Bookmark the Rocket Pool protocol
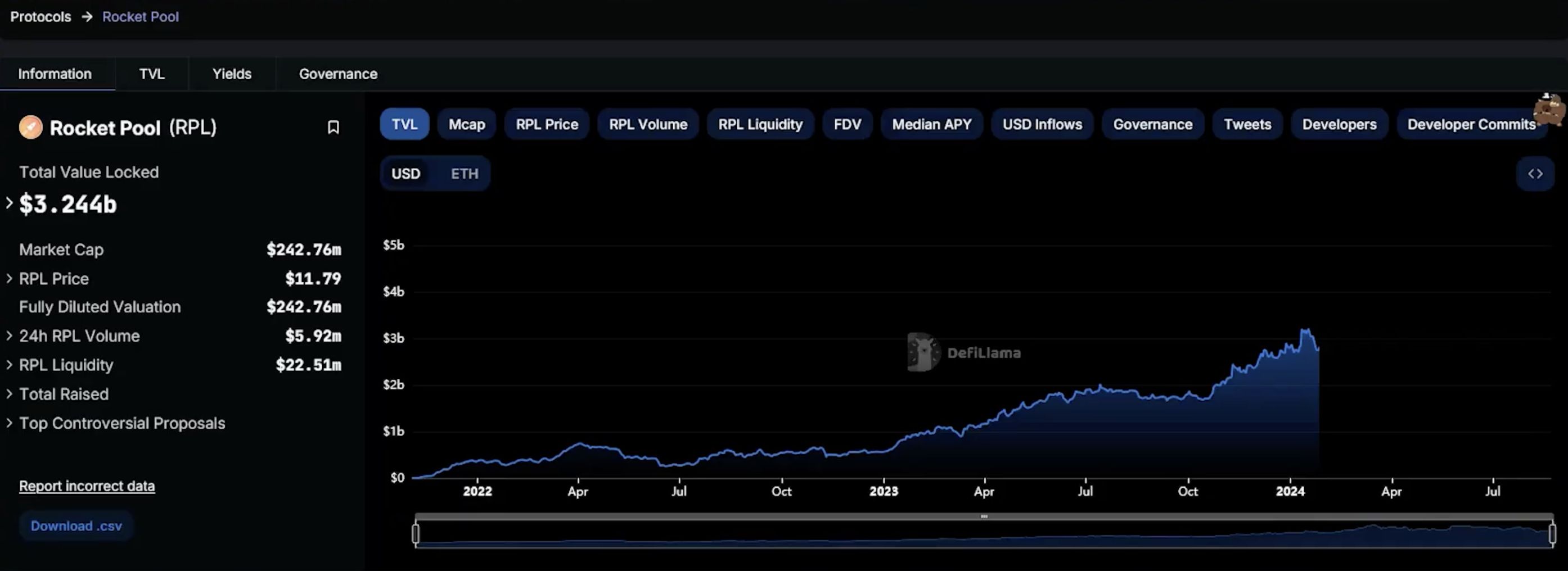Viewport: 1568px width, 571px height. pyautogui.click(x=333, y=127)
